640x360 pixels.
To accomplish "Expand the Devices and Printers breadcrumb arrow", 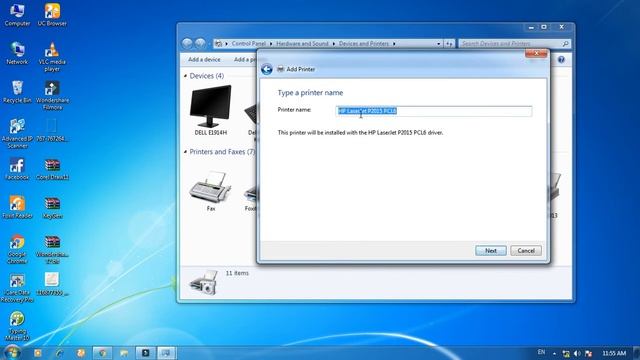I will click(394, 44).
